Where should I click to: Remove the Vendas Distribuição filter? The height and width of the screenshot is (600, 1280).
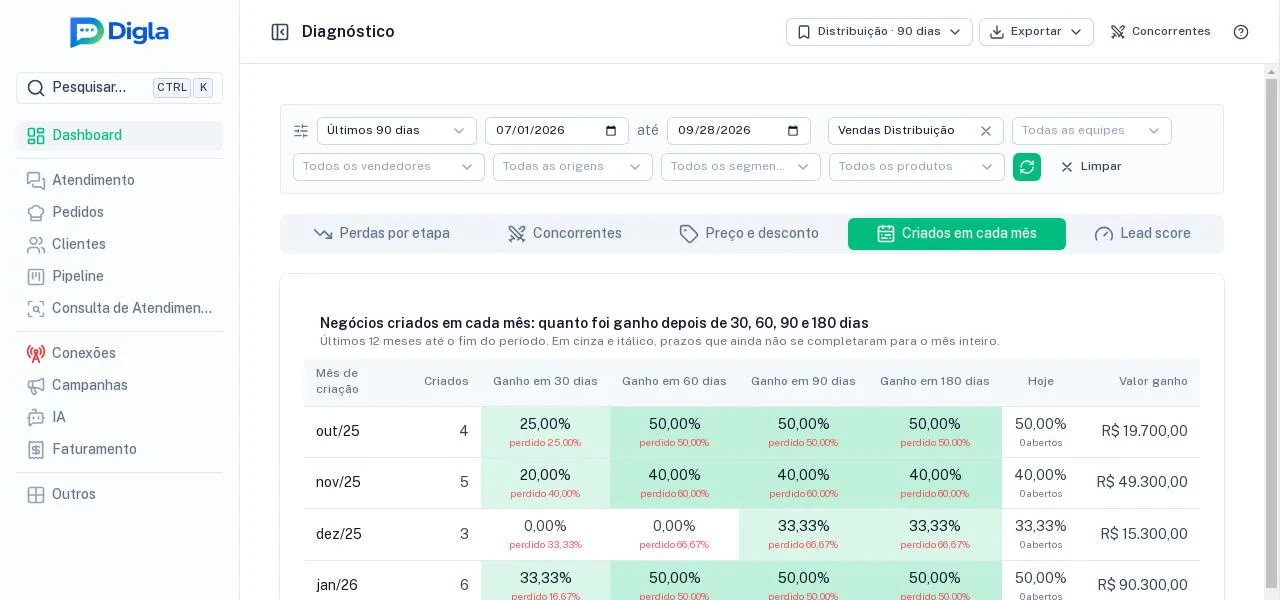[x=986, y=131]
